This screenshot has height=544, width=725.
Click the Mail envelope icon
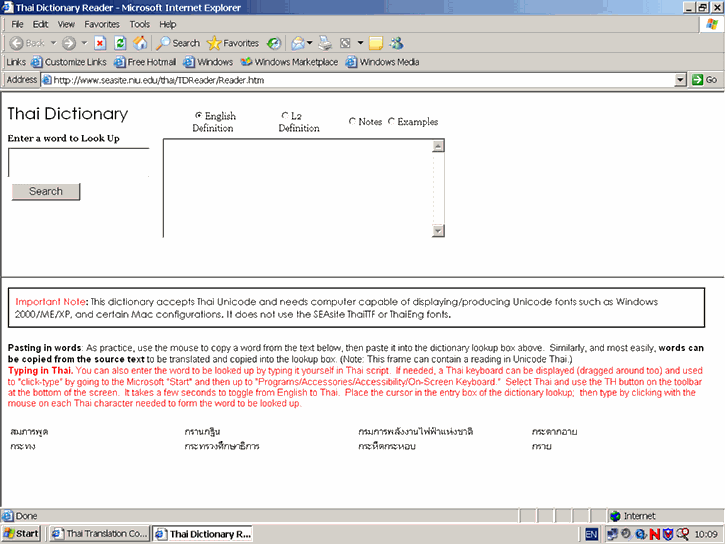[x=298, y=43]
